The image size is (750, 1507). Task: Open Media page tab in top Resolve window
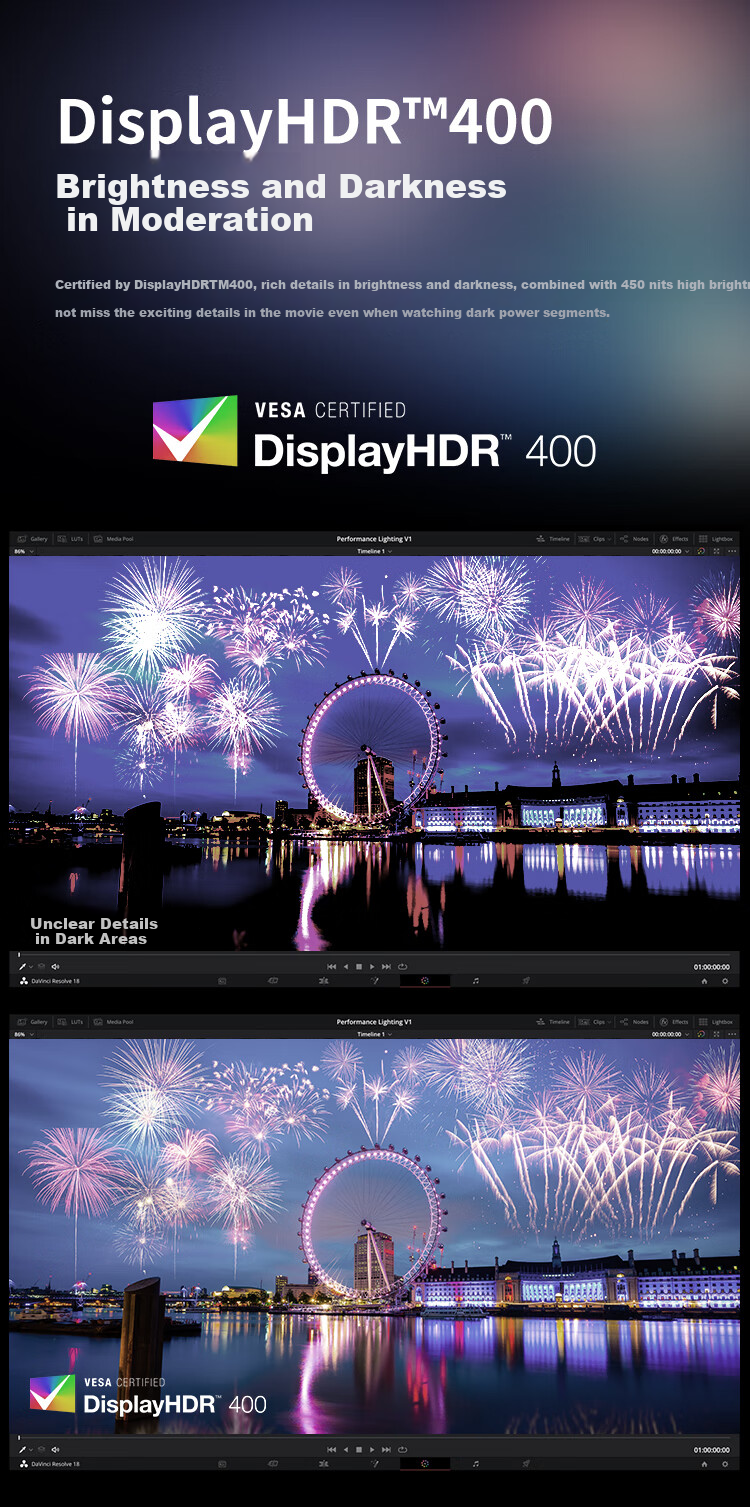(222, 981)
